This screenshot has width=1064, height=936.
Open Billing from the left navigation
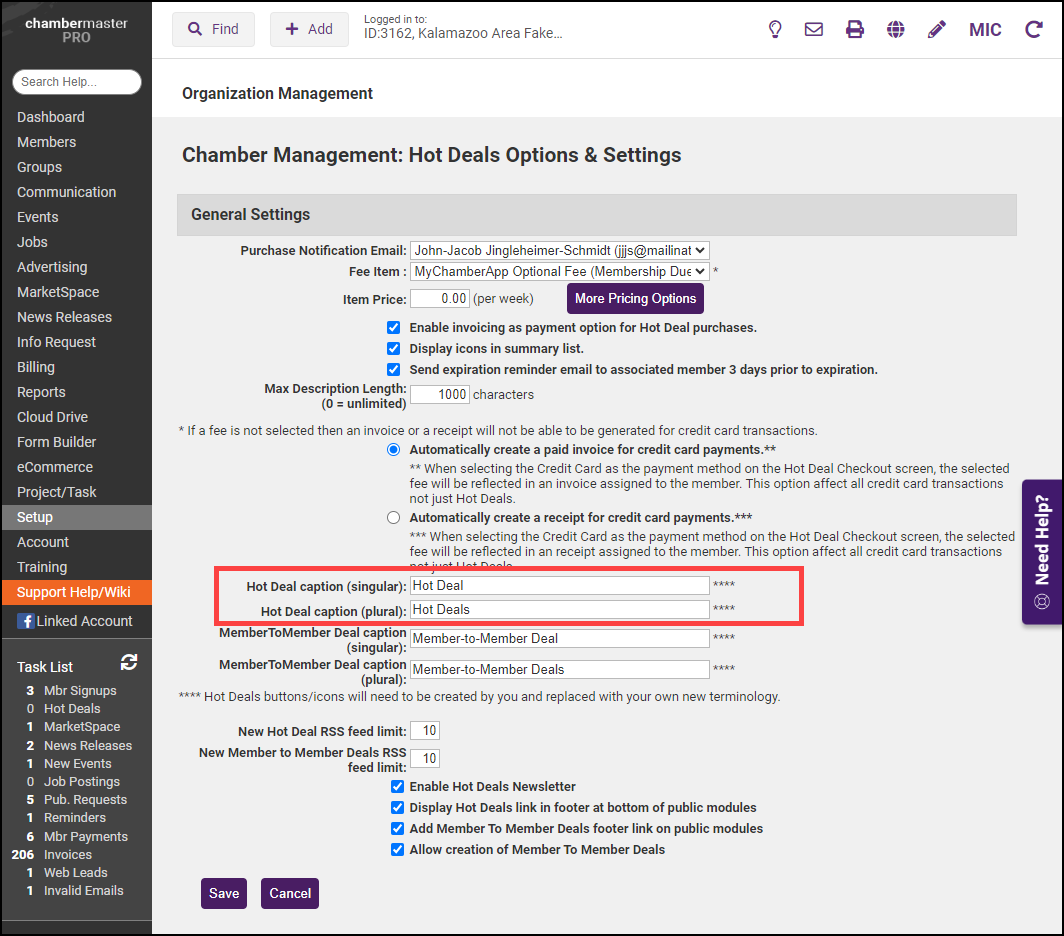[36, 367]
